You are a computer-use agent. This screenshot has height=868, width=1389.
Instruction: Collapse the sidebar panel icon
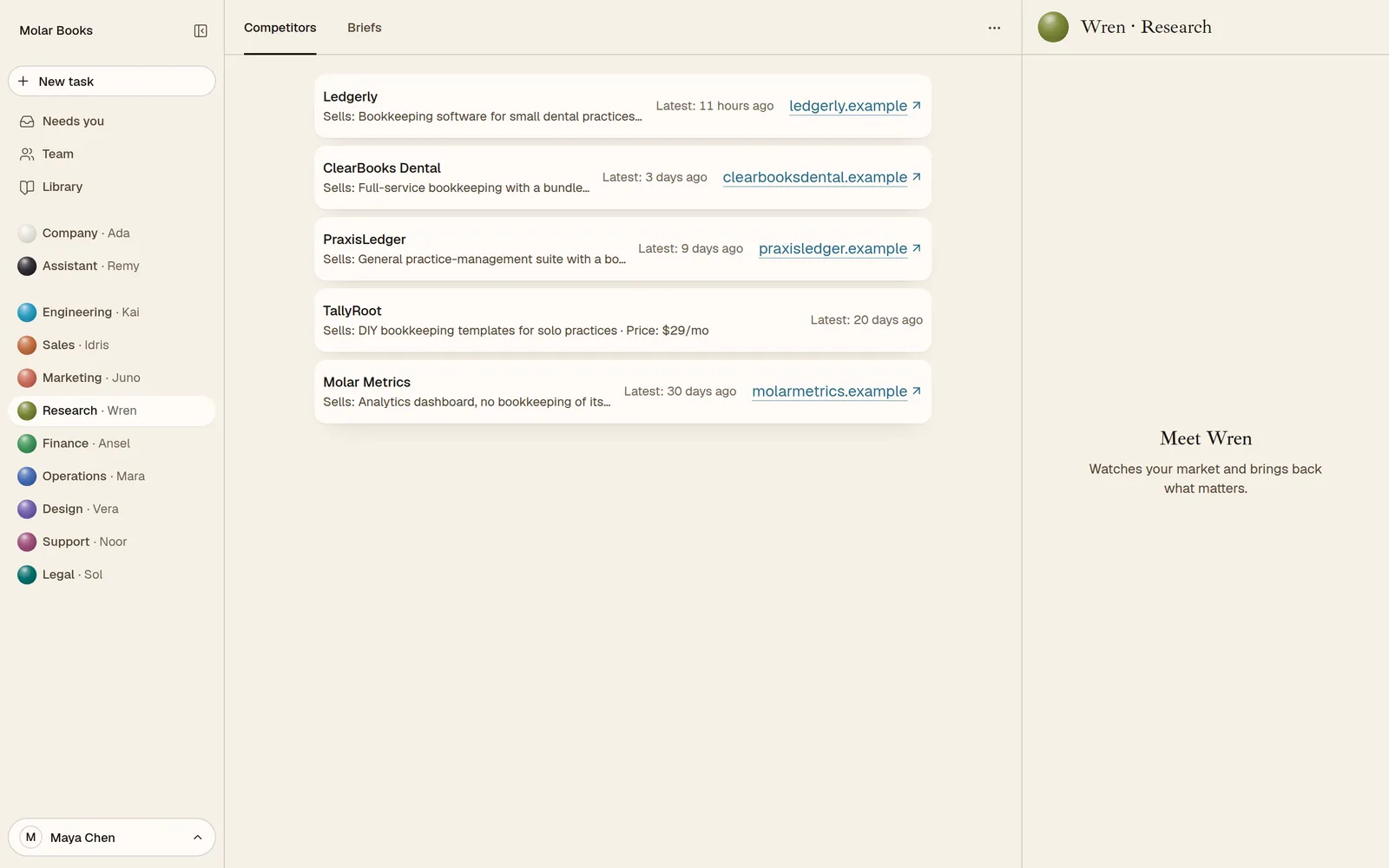click(x=201, y=31)
